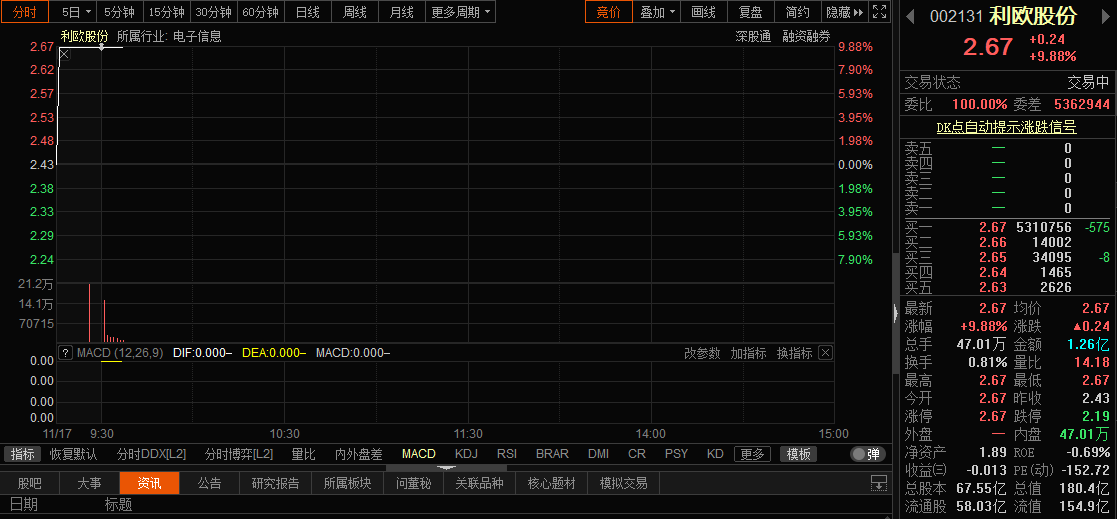Collapse the news panel using corner icon

(879, 483)
